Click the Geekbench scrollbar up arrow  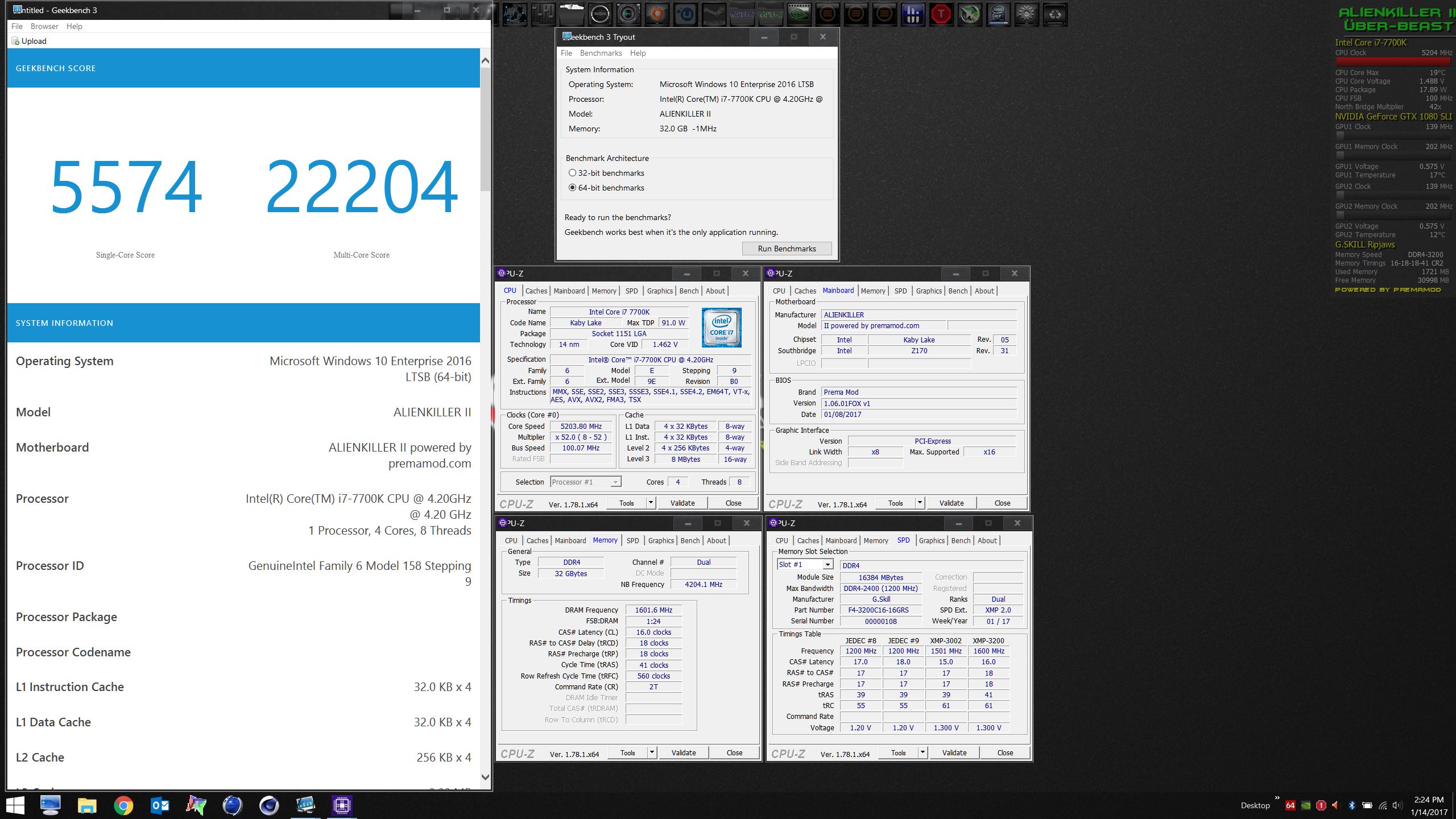point(485,60)
